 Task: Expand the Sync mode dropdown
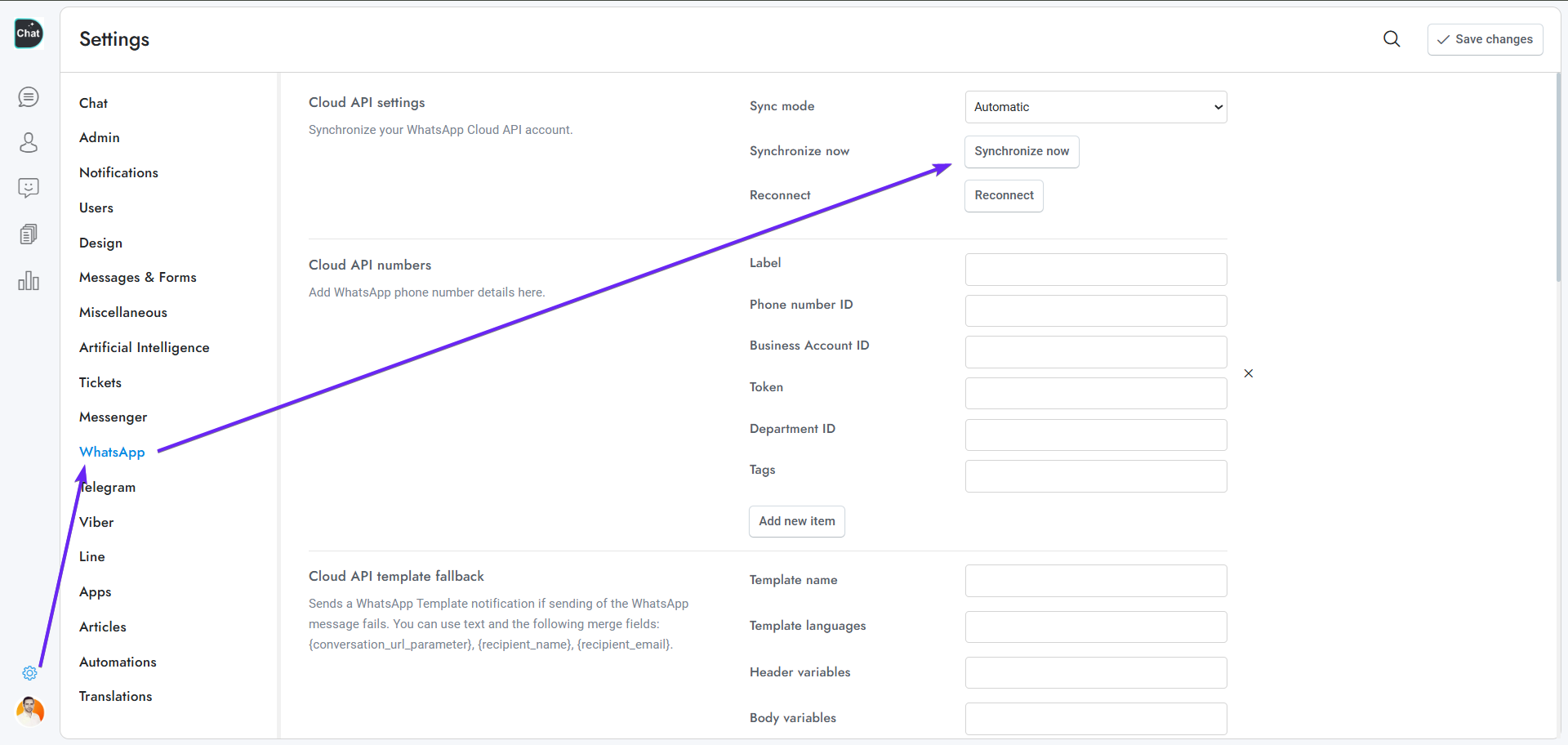1095,107
